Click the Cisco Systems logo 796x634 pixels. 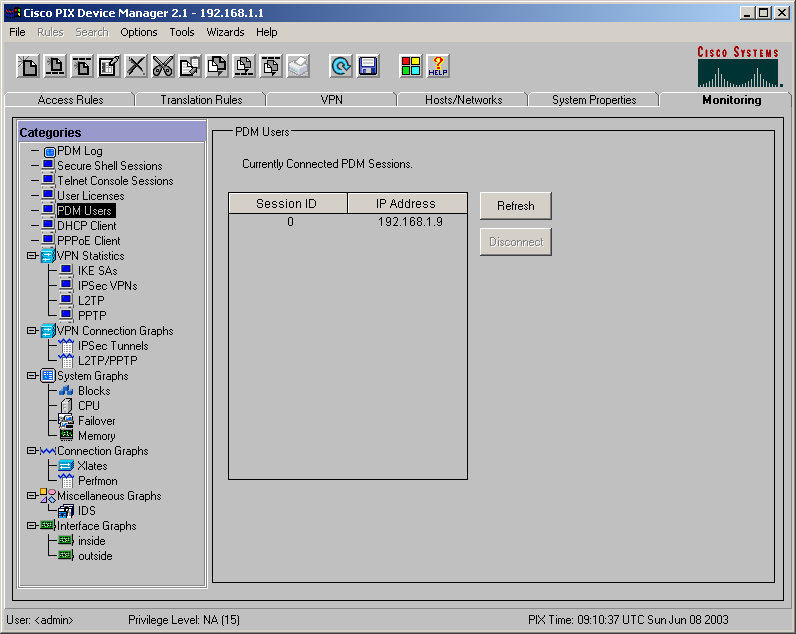740,66
